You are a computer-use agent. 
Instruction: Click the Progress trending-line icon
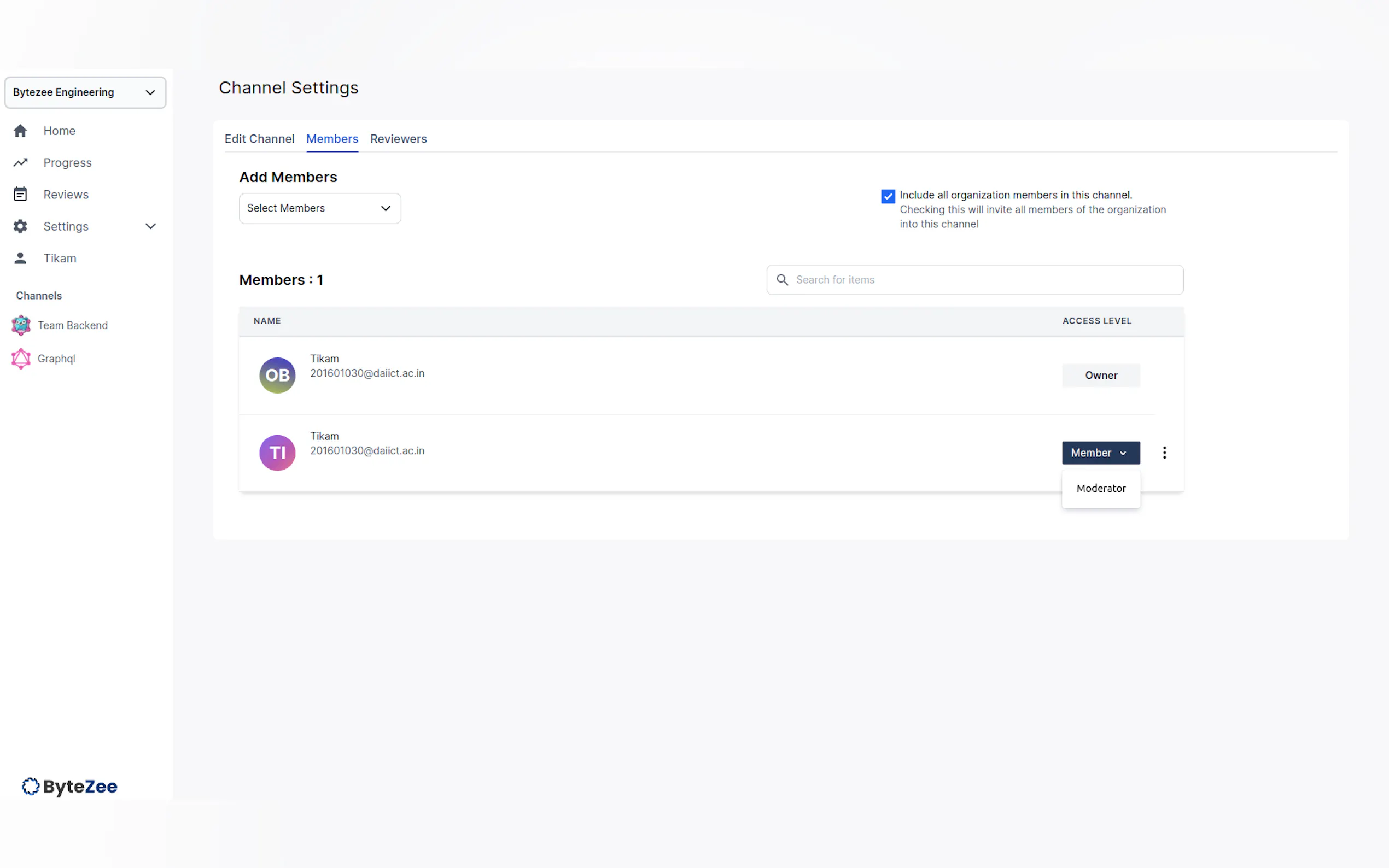tap(20, 162)
